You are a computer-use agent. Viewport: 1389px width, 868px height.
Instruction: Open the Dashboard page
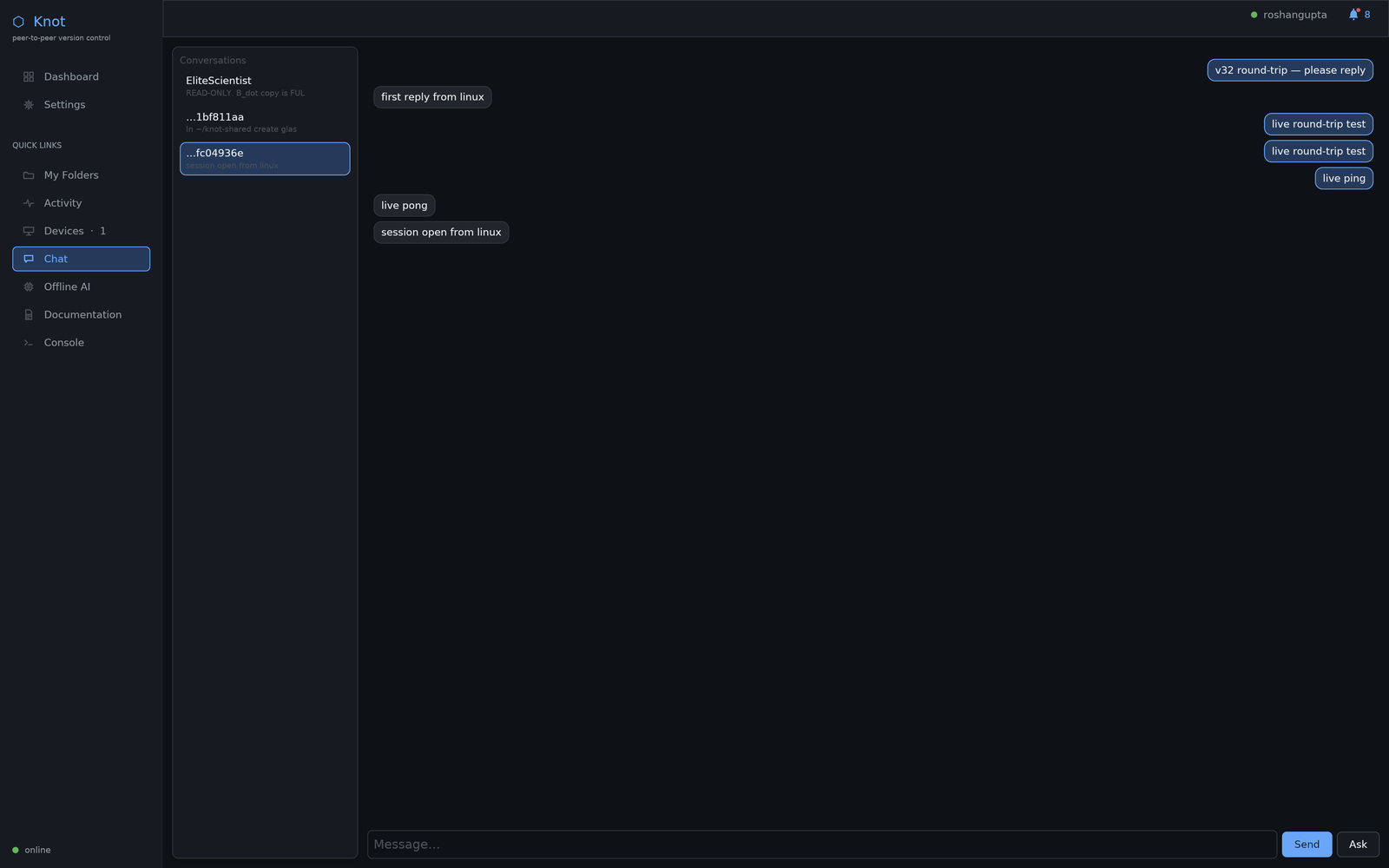click(x=81, y=77)
